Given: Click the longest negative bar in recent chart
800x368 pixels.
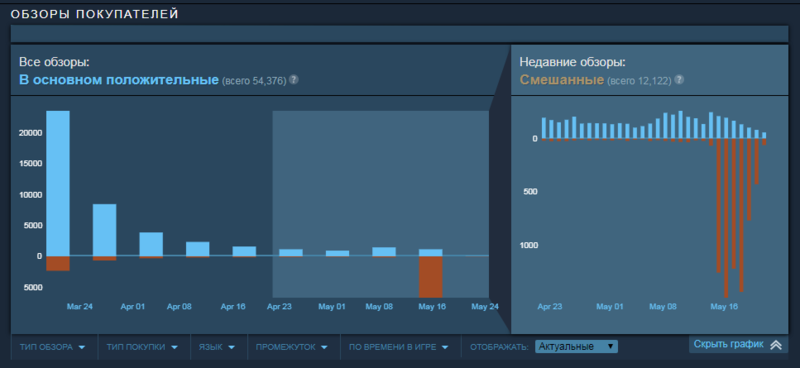Looking at the screenshot, I should (x=726, y=218).
